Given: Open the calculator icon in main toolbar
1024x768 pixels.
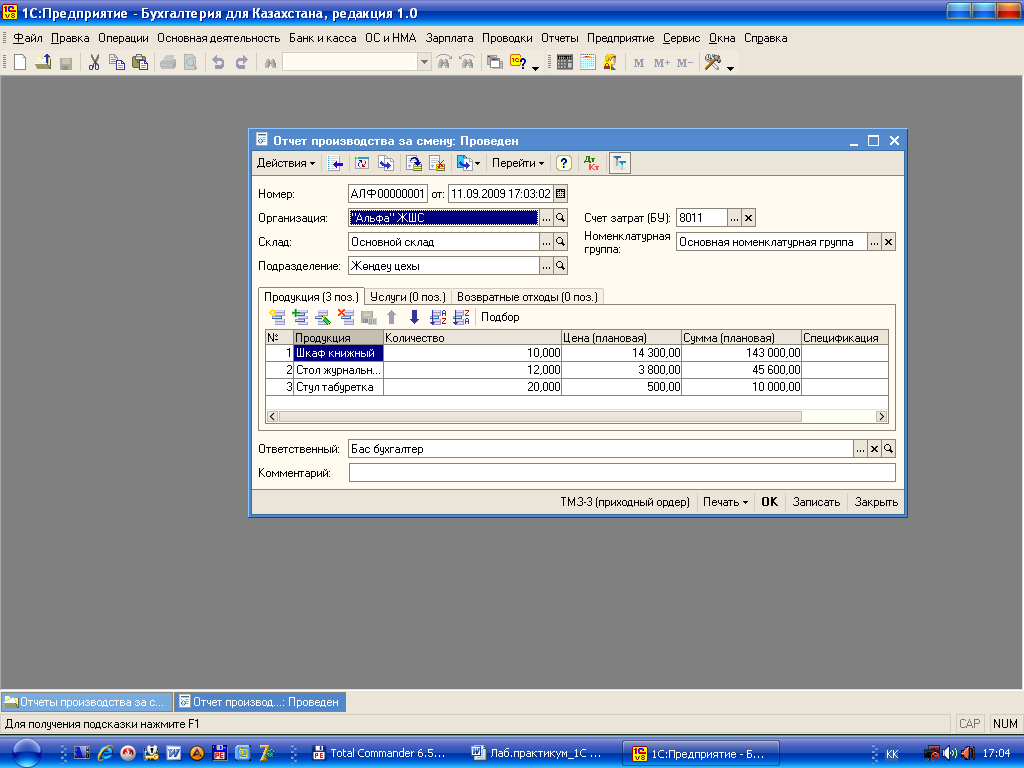Looking at the screenshot, I should (565, 63).
